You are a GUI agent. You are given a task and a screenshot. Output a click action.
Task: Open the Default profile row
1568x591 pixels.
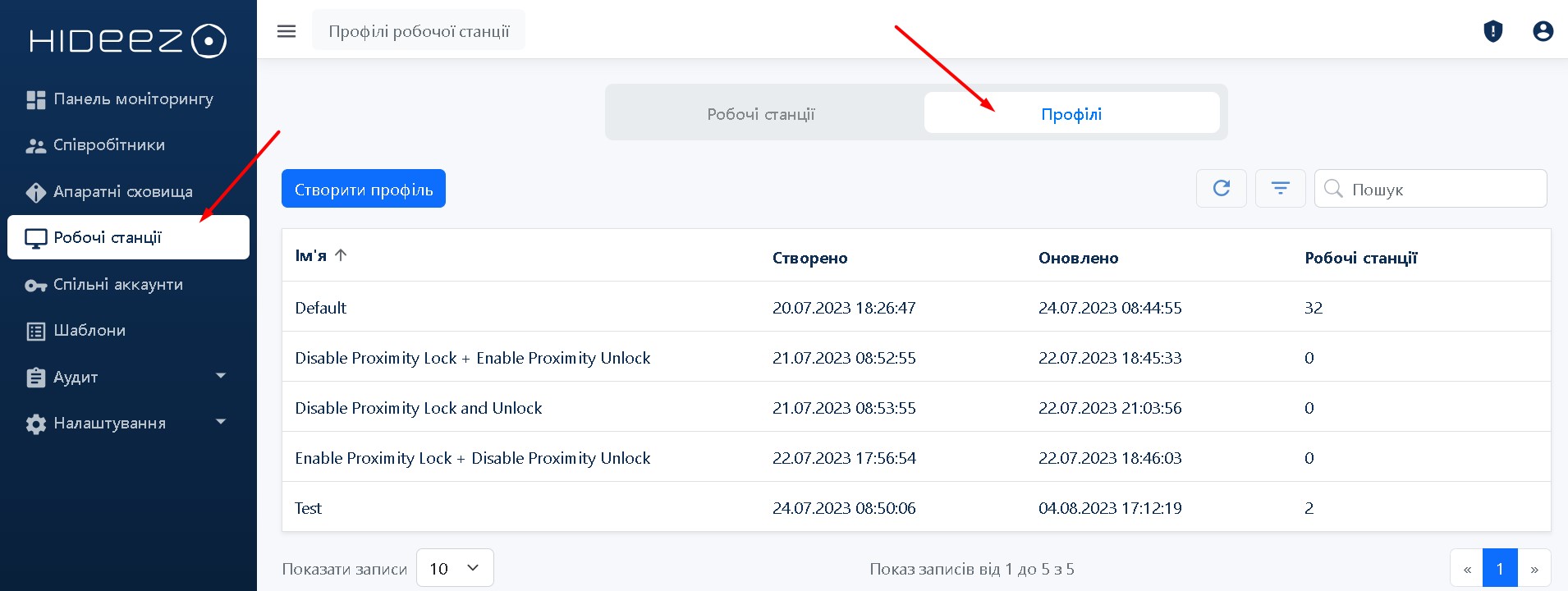point(321,308)
